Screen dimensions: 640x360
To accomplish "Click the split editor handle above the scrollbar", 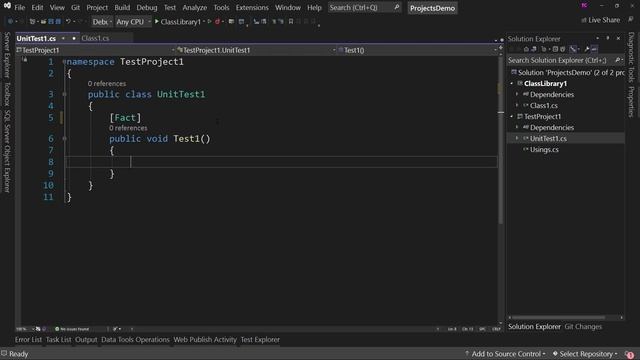I will (501, 48).
